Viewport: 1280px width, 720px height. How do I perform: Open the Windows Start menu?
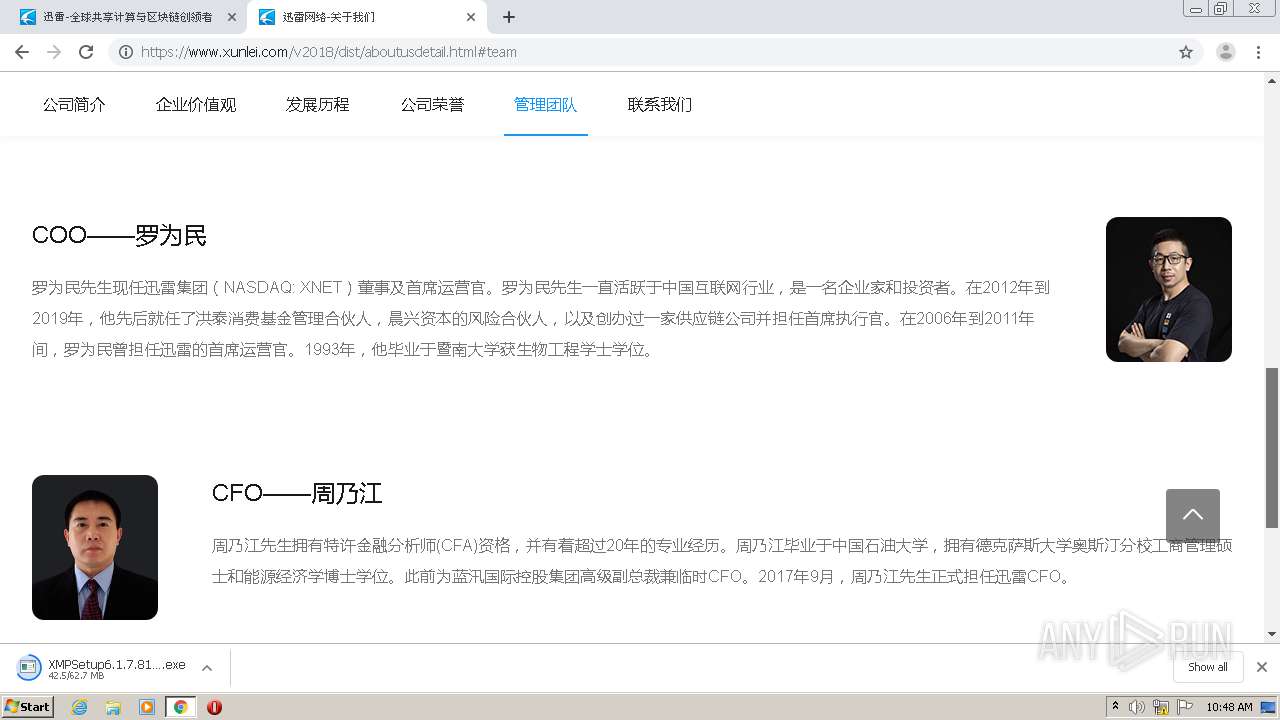tap(28, 706)
